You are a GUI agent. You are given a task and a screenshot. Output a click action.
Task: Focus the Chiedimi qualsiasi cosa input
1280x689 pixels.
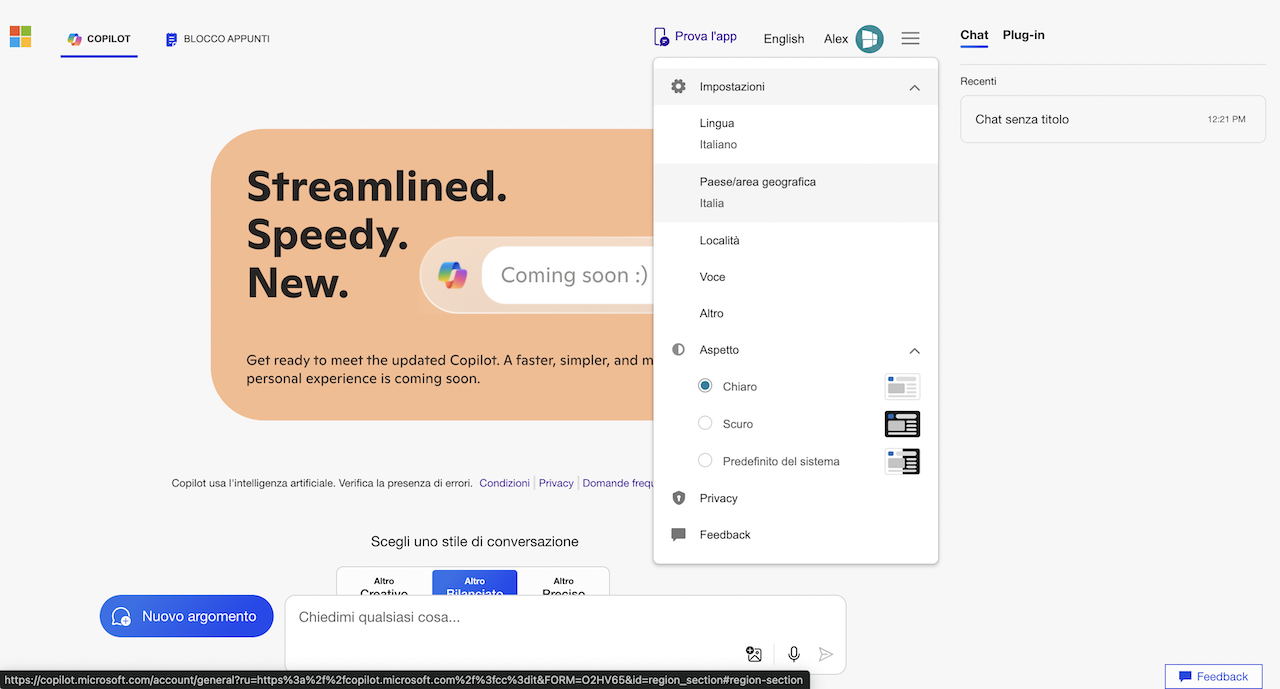(565, 618)
